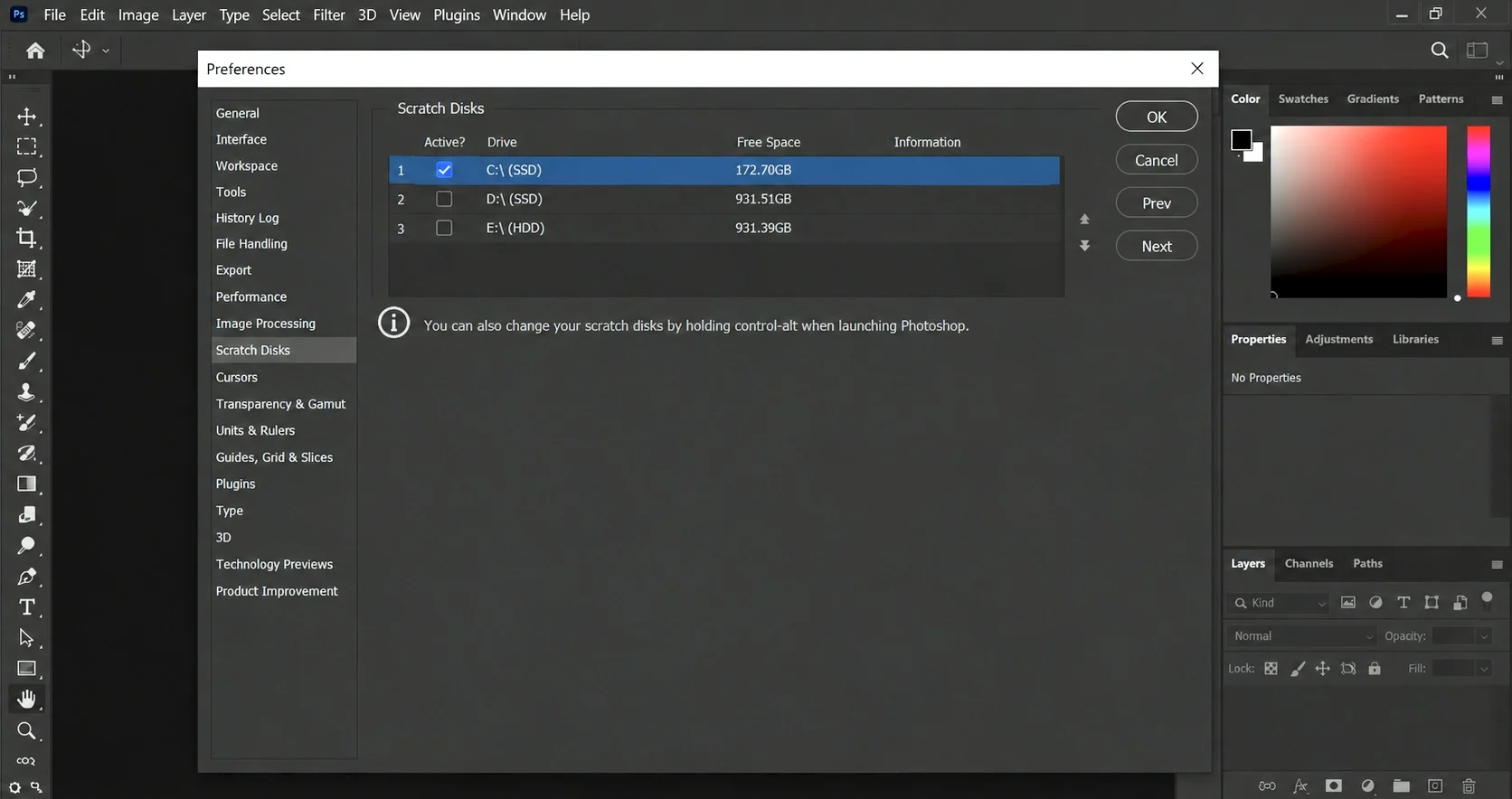Click the Cancel button
Viewport: 1512px width, 799px height.
[x=1157, y=160]
